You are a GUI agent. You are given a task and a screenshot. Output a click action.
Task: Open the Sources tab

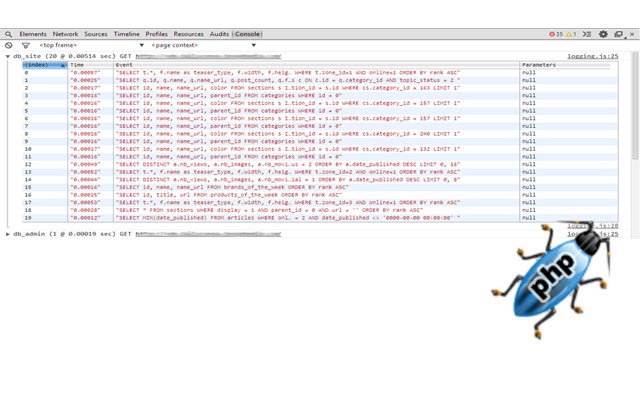click(x=96, y=34)
